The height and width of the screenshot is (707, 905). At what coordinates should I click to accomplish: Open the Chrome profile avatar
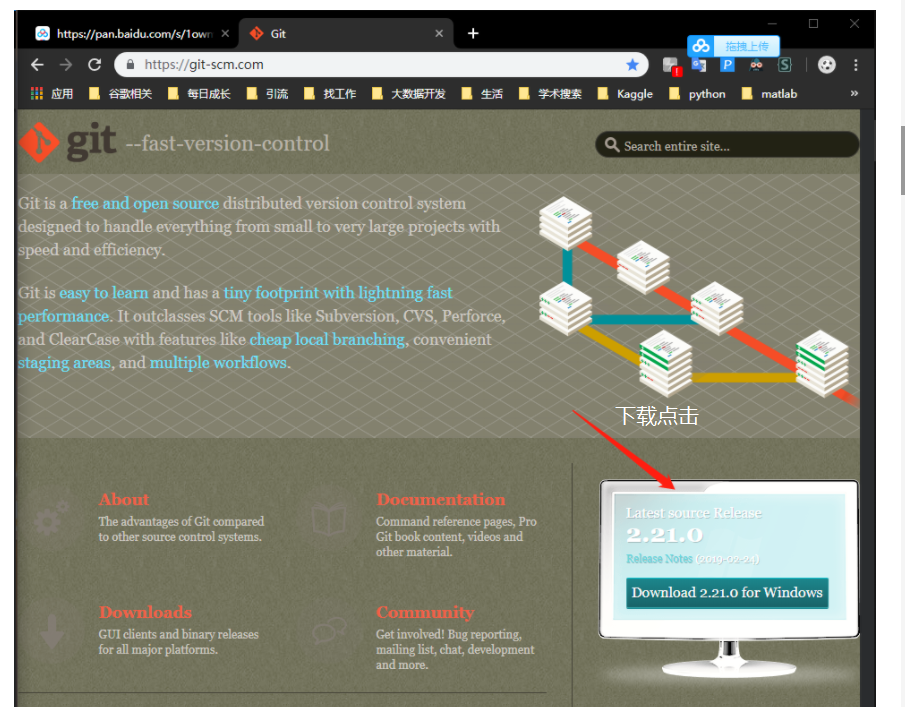point(827,65)
